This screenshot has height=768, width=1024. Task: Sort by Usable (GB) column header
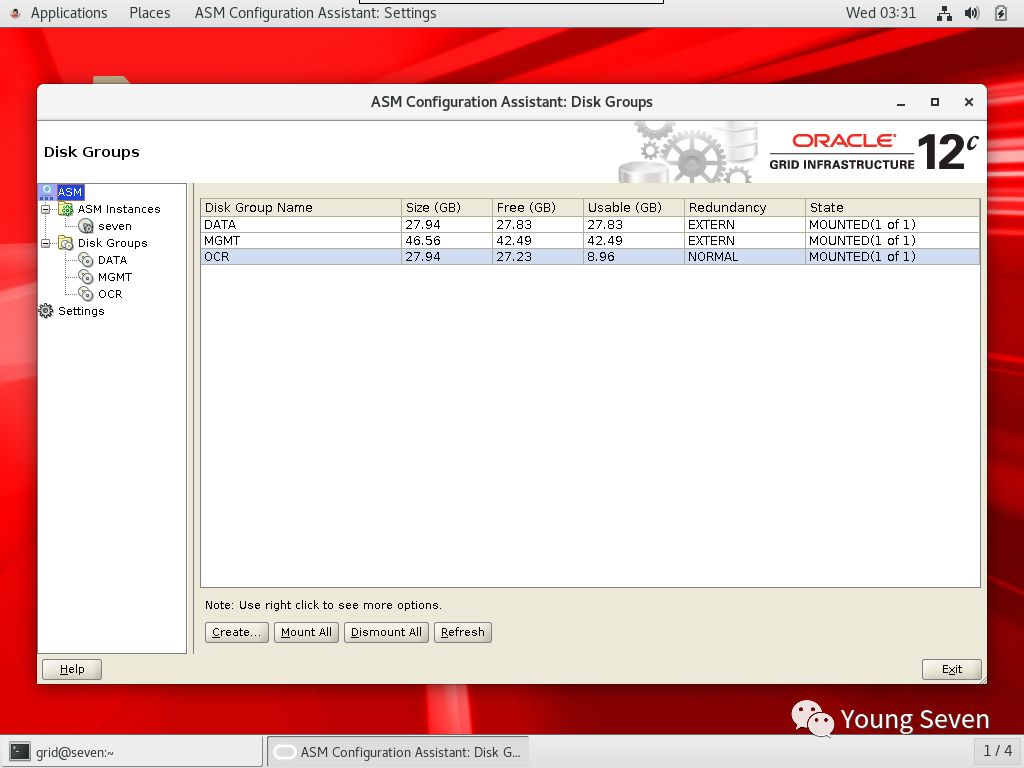[x=633, y=208]
